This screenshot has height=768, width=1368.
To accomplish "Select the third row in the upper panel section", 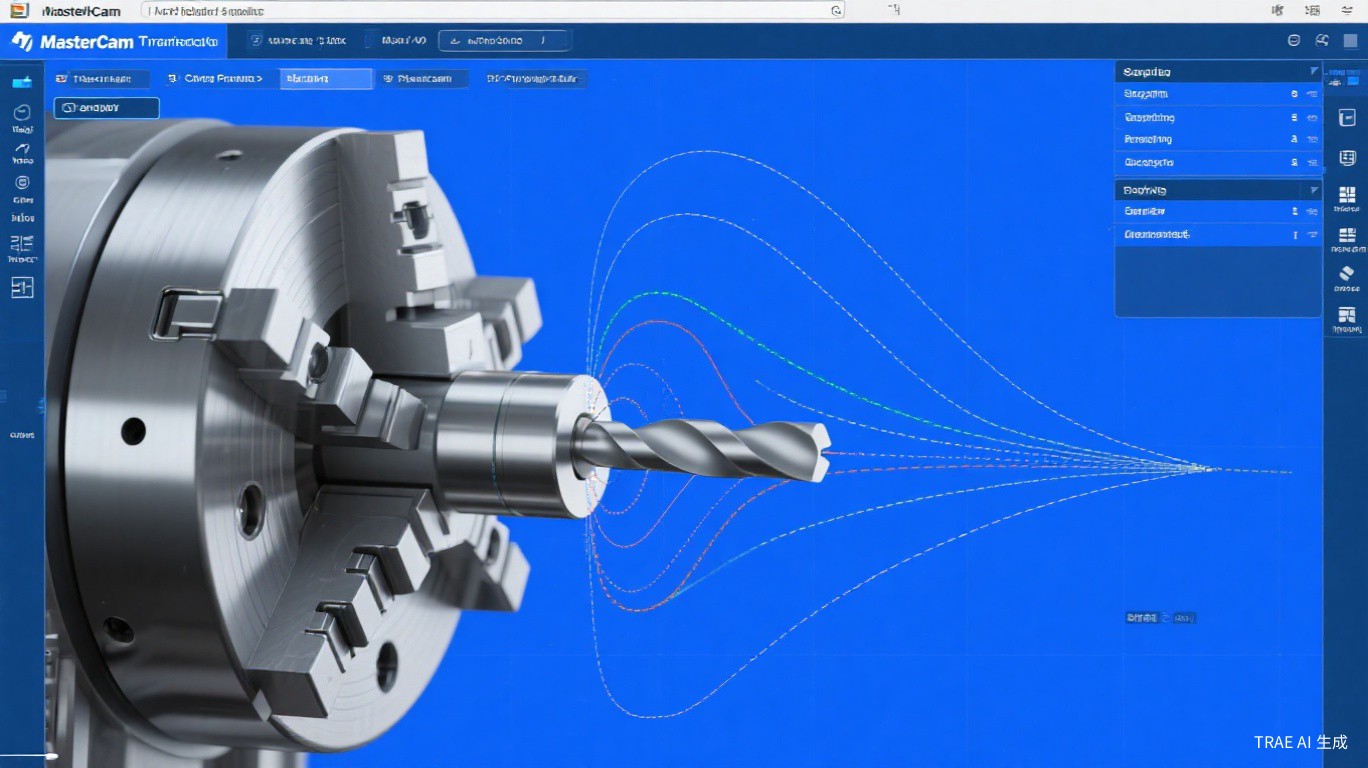I will (1218, 140).
